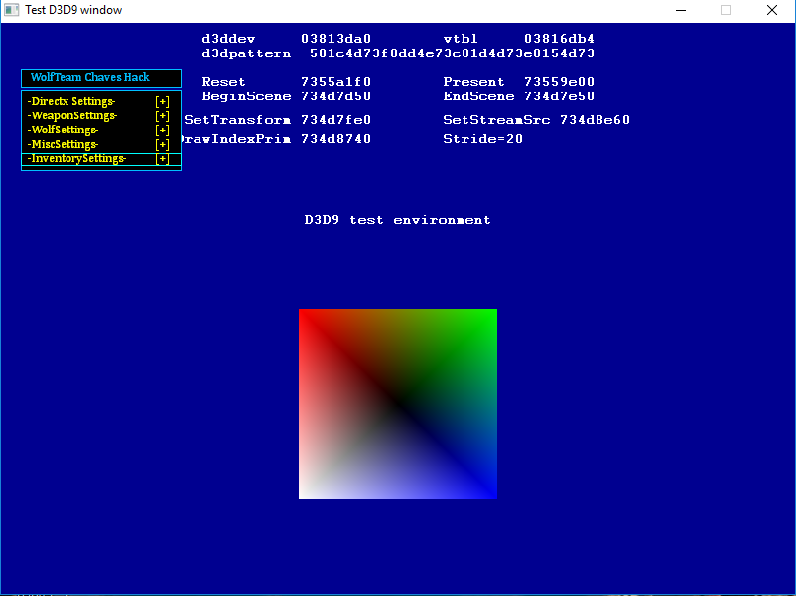
Task: Click the 'D3D9 test environment' text
Action: [x=397, y=220]
